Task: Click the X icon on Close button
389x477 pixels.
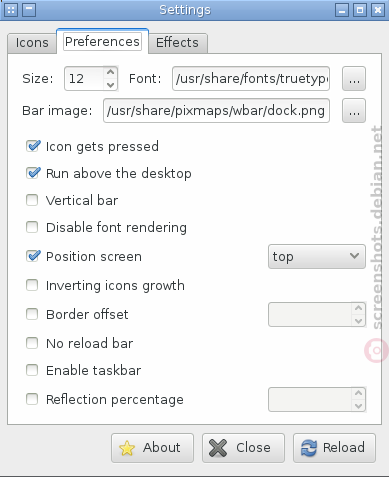Action: coord(218,448)
